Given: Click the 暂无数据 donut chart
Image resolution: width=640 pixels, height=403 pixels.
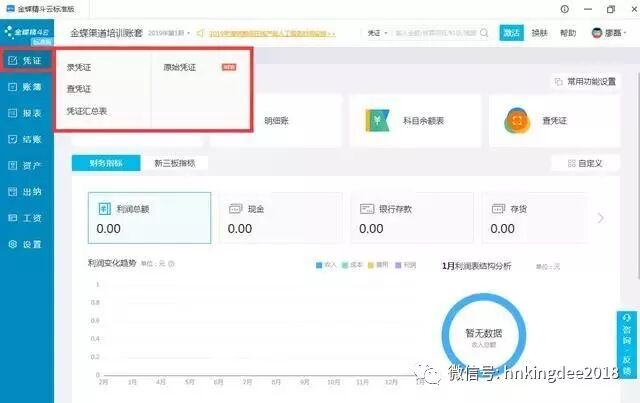Looking at the screenshot, I should point(484,335).
